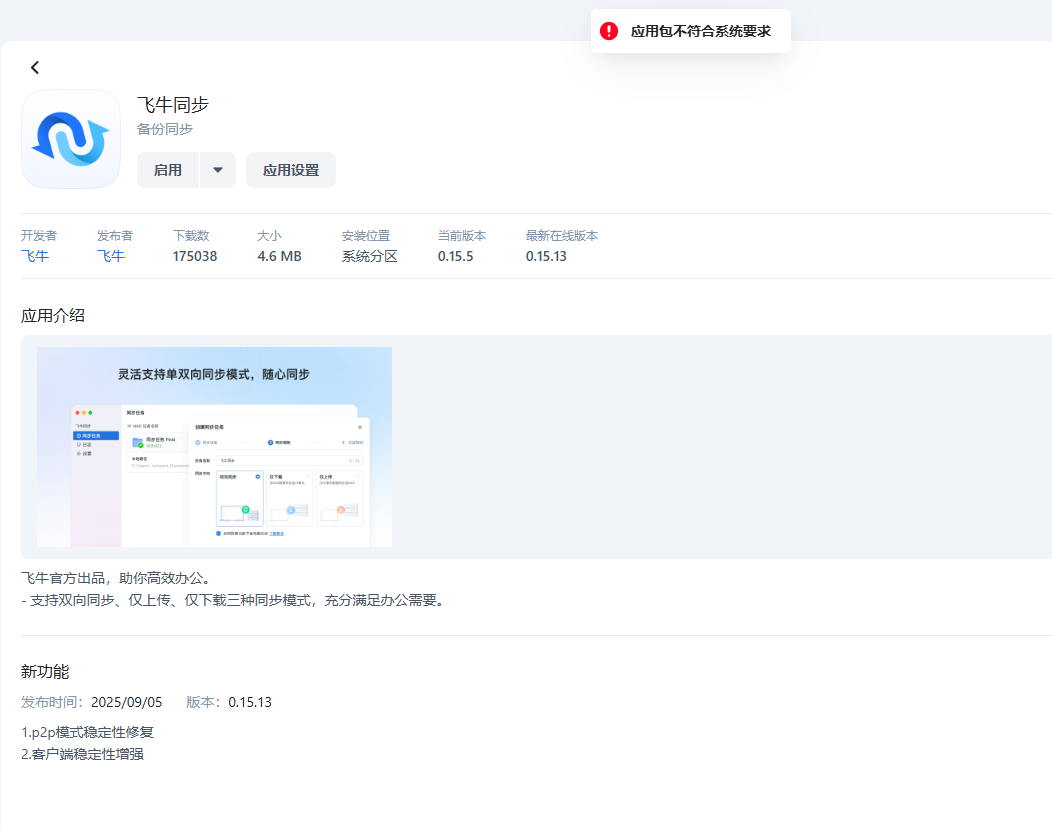The image size is (1052, 830).
Task: Click the current version 0.15.5
Action: click(456, 256)
